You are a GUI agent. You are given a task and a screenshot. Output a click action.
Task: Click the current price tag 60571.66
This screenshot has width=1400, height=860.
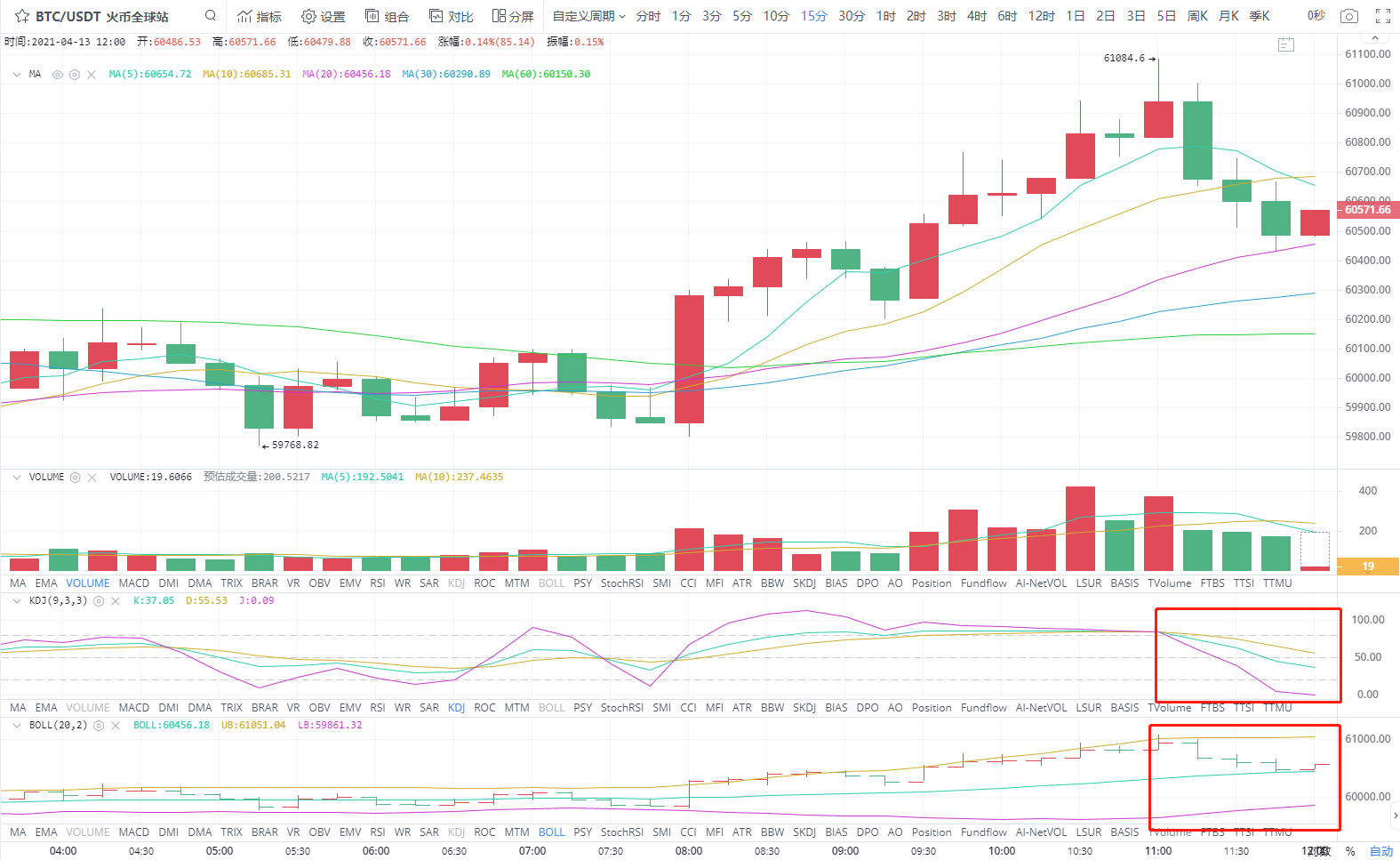[x=1369, y=210]
